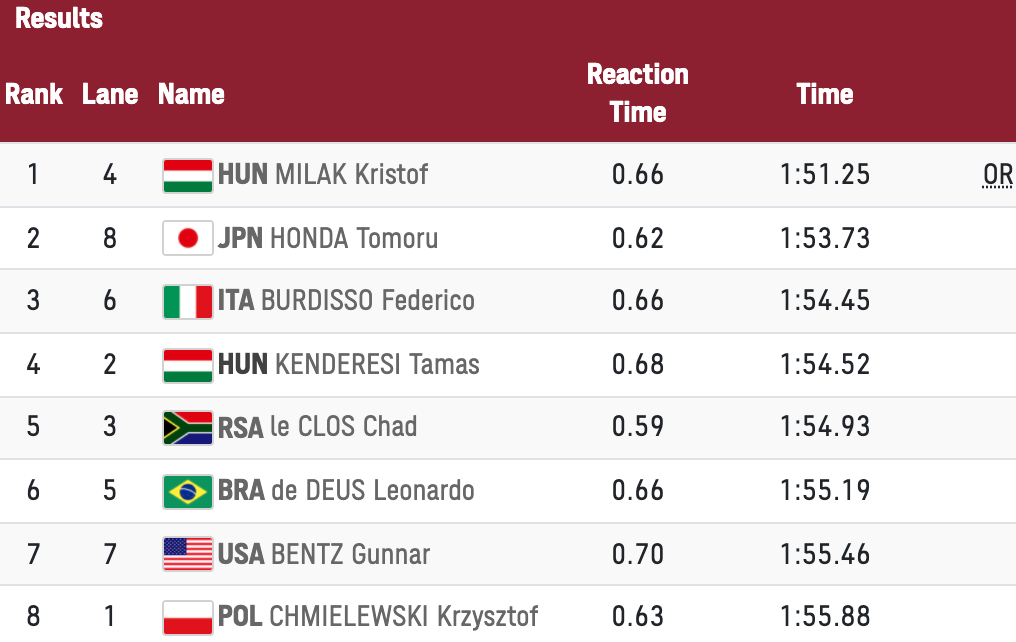Click the Name column header

191,94
